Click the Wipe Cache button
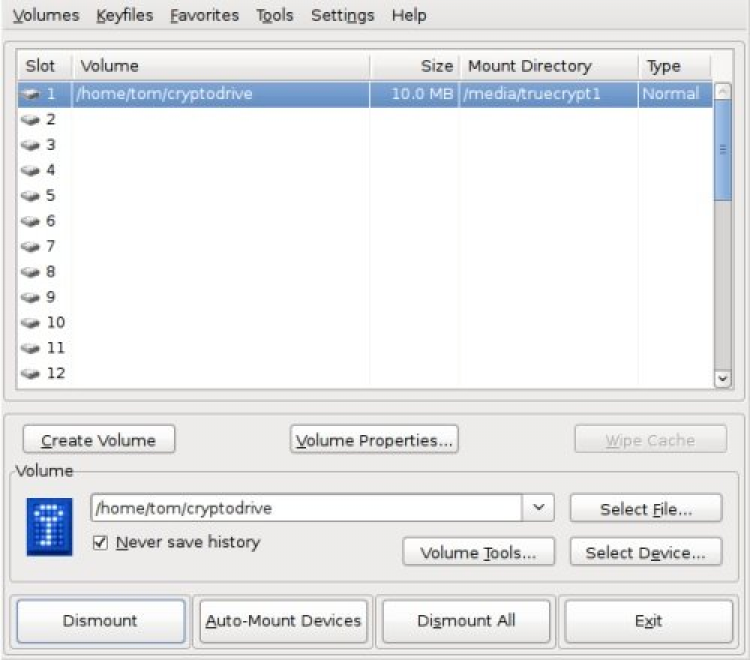Image resolution: width=750 pixels, height=660 pixels. (x=651, y=439)
